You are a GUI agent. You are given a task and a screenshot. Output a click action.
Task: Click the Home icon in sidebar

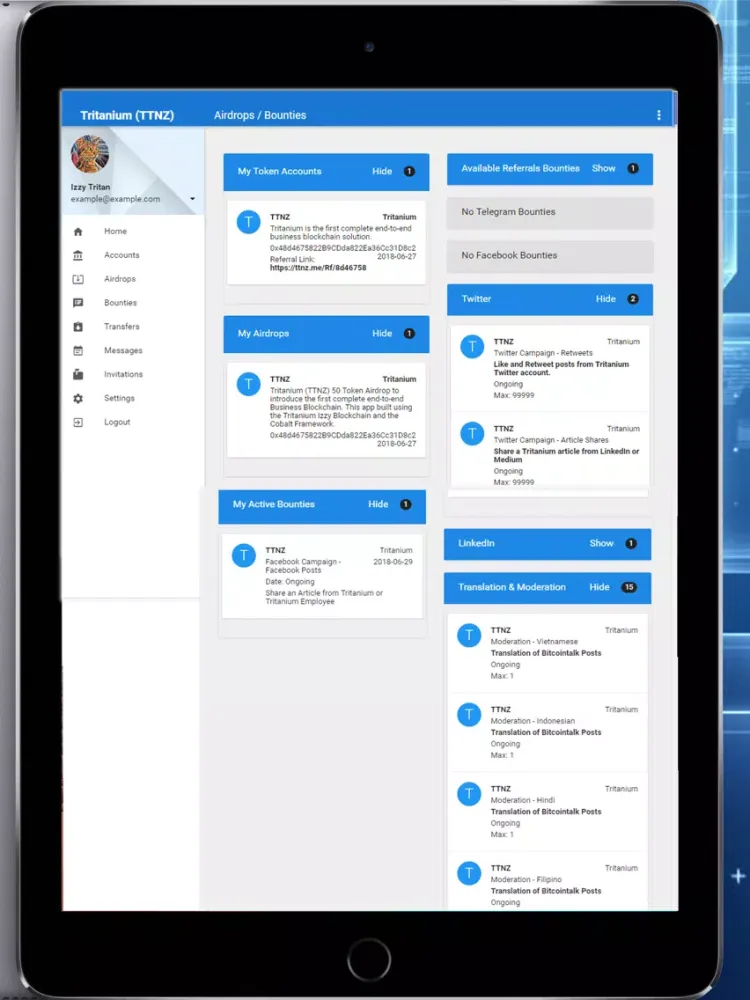click(x=78, y=232)
